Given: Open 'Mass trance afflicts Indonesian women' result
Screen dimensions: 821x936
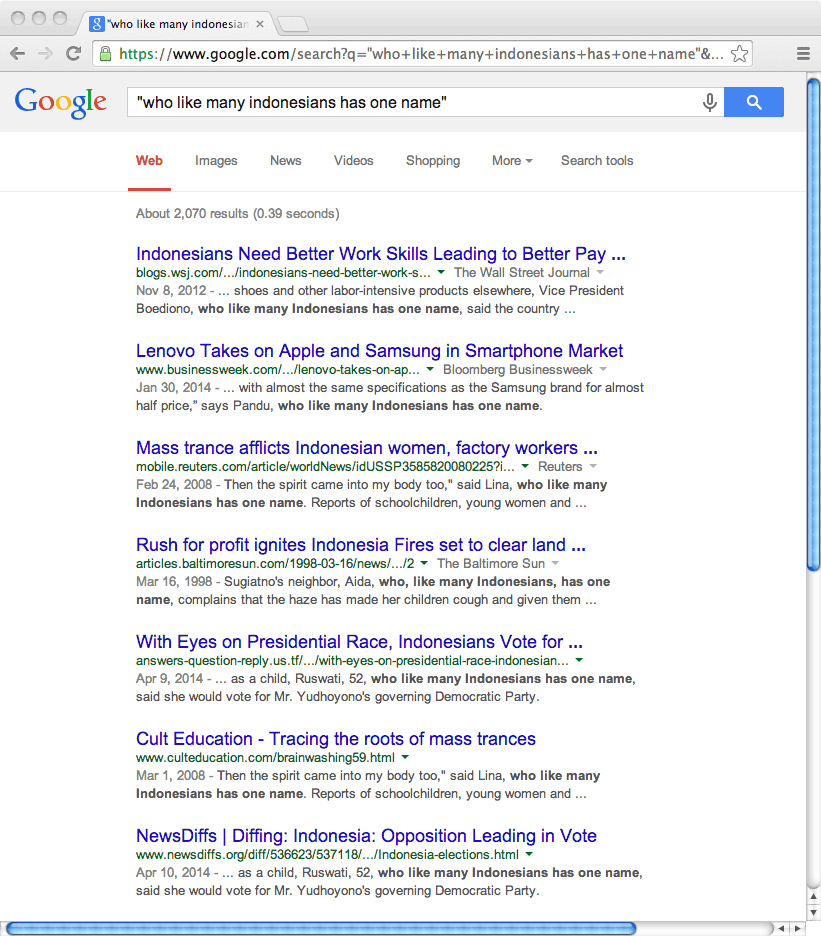Looking at the screenshot, I should (x=367, y=448).
